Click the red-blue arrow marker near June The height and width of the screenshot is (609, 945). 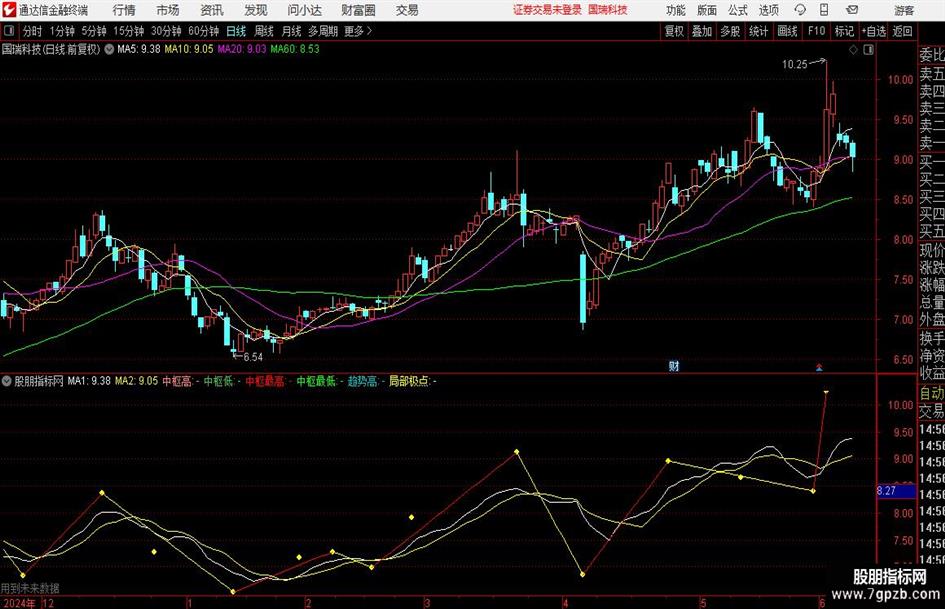pyautogui.click(x=819, y=367)
